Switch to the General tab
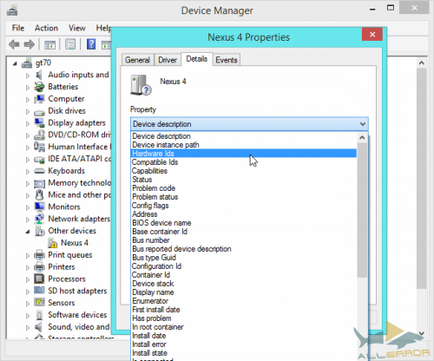Image resolution: width=434 pixels, height=361 pixels. [137, 60]
